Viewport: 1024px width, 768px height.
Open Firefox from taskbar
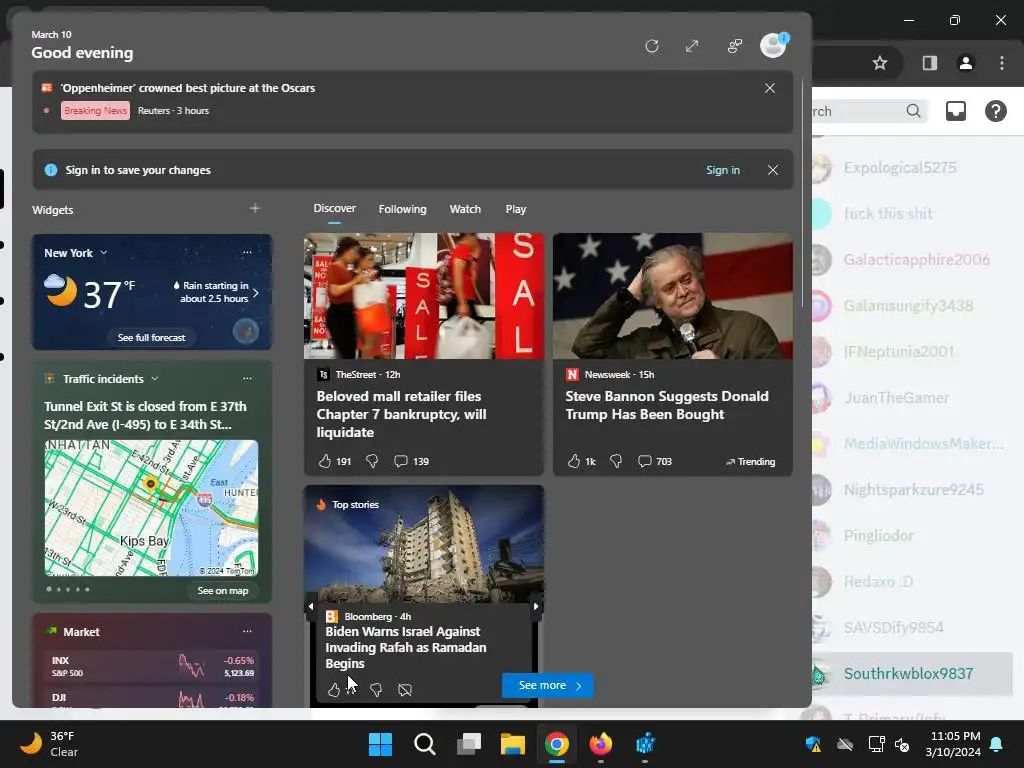click(601, 744)
